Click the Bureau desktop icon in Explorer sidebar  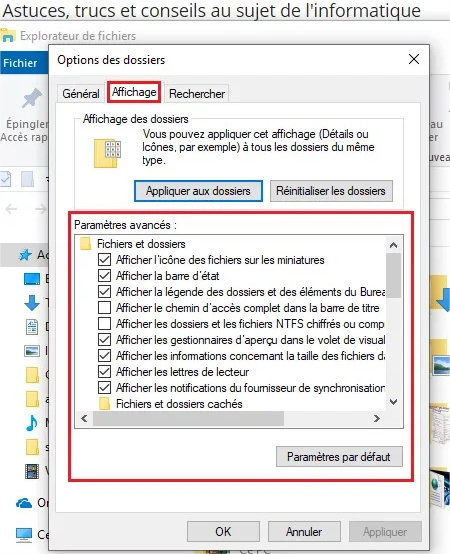point(32,279)
